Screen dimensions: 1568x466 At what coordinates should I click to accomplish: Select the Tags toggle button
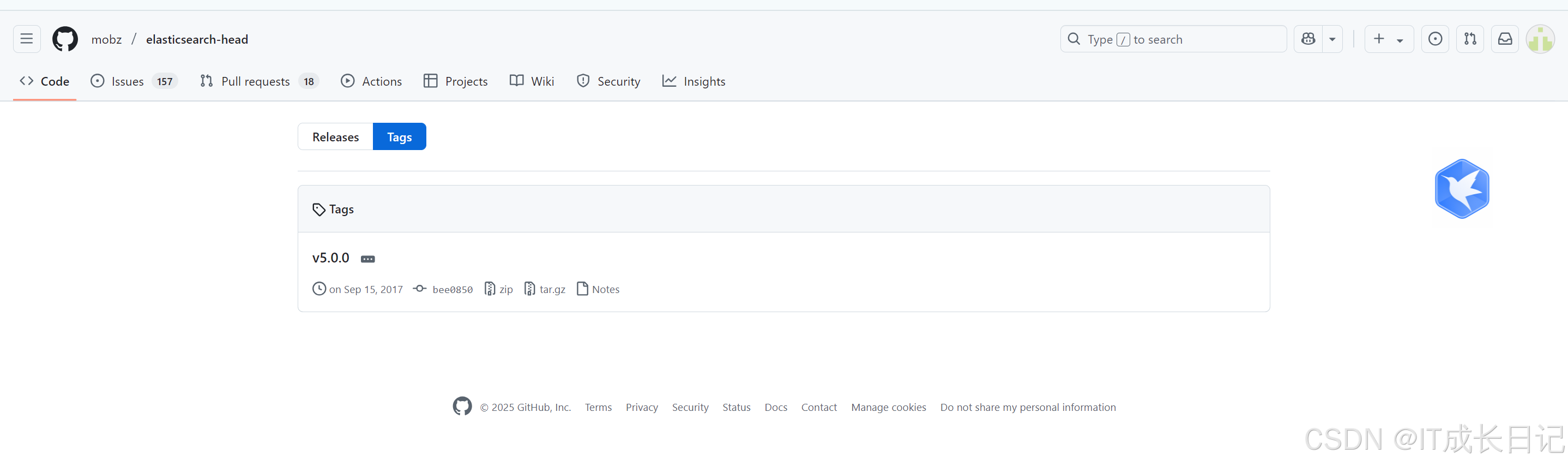[x=399, y=137]
